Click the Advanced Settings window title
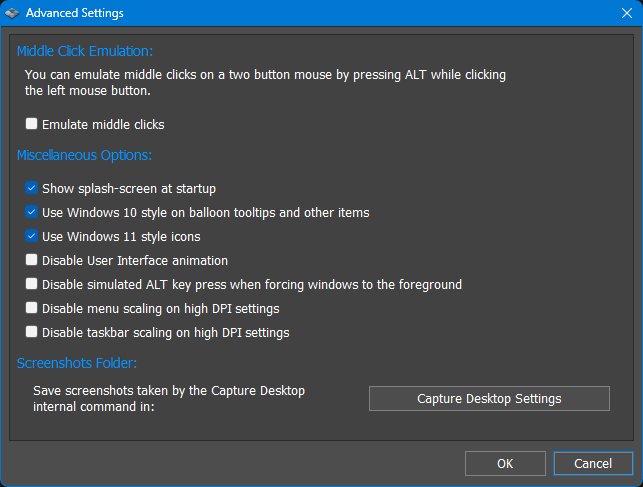643x487 pixels. [75, 13]
